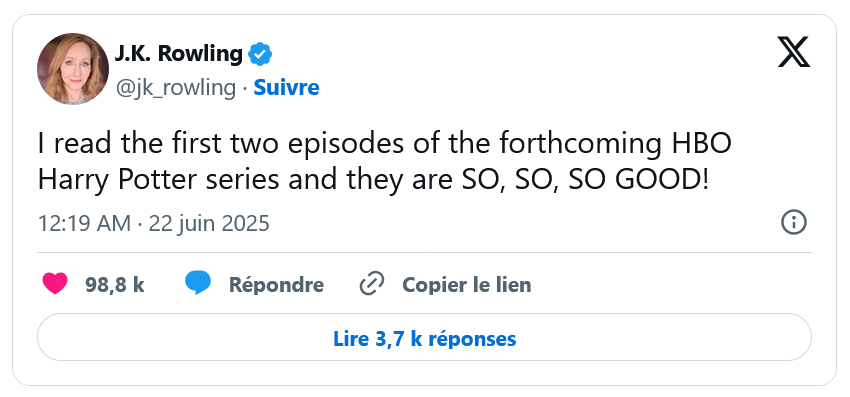Click the words SO GOOD! in the tweet
The width and height of the screenshot is (850, 397).
(x=638, y=180)
